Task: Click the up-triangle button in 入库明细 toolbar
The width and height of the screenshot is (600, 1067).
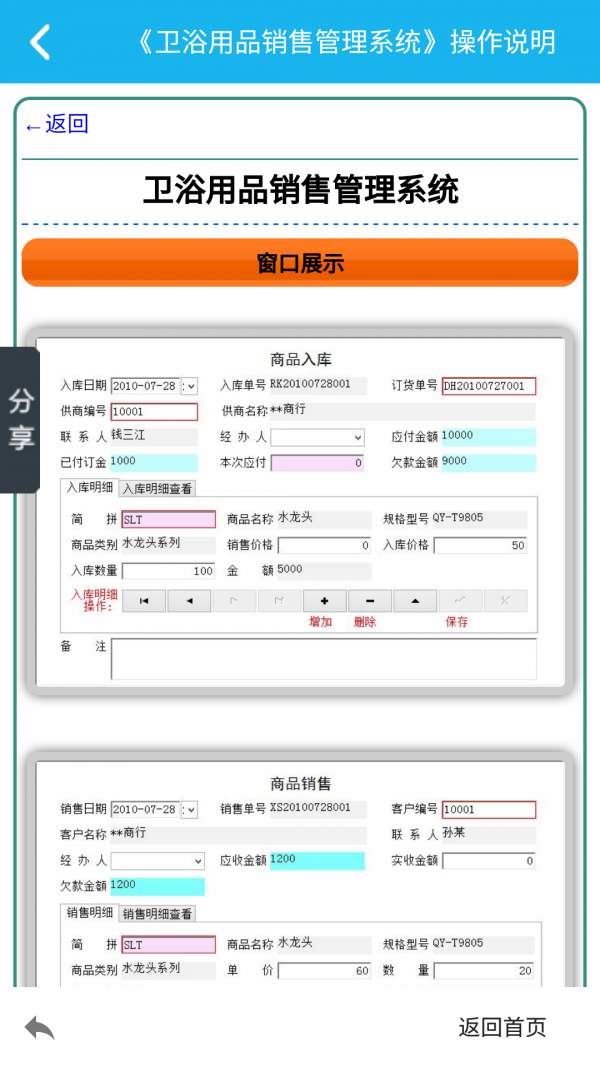Action: 415,601
